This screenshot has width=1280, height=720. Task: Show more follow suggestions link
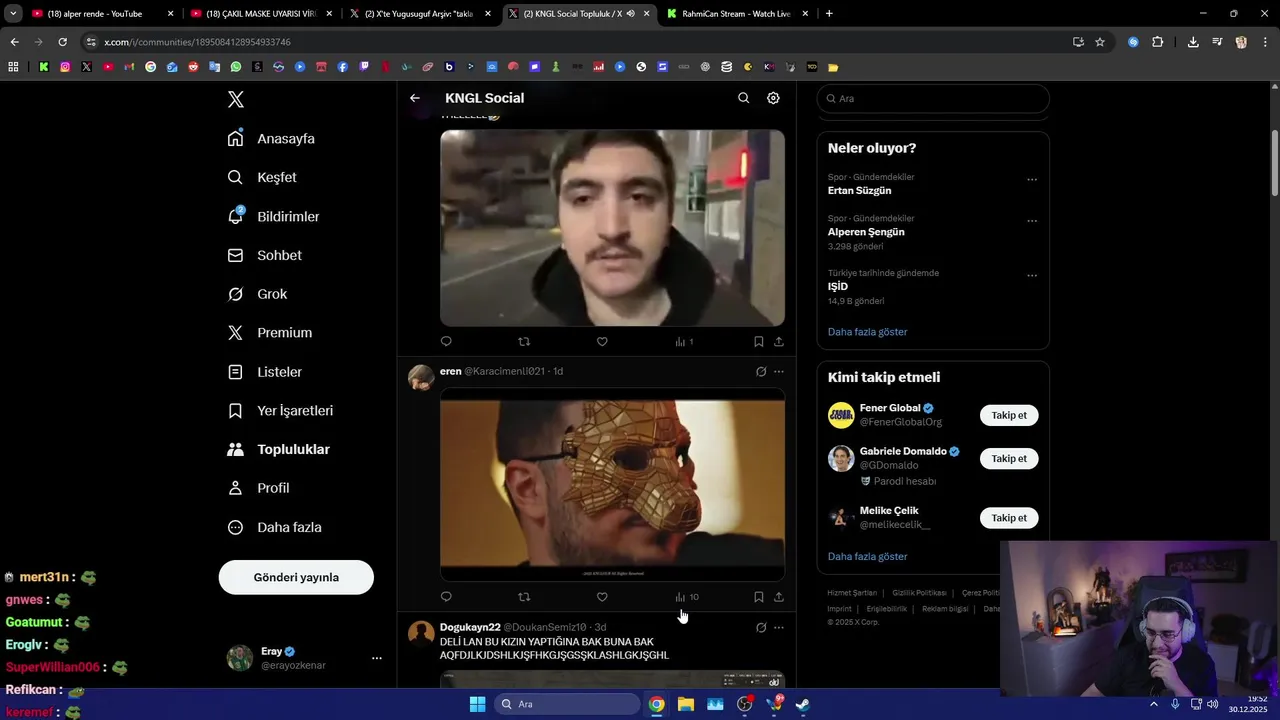(868, 556)
